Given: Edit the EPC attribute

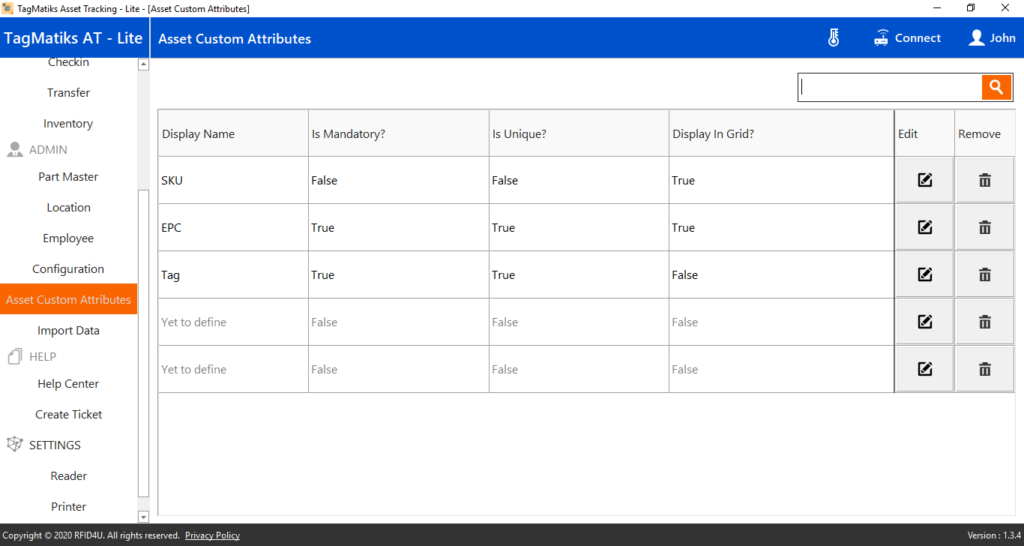Looking at the screenshot, I should [924, 227].
